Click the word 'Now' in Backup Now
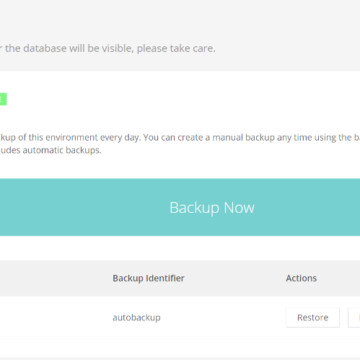Viewport: 360px width, 360px height. 239,207
